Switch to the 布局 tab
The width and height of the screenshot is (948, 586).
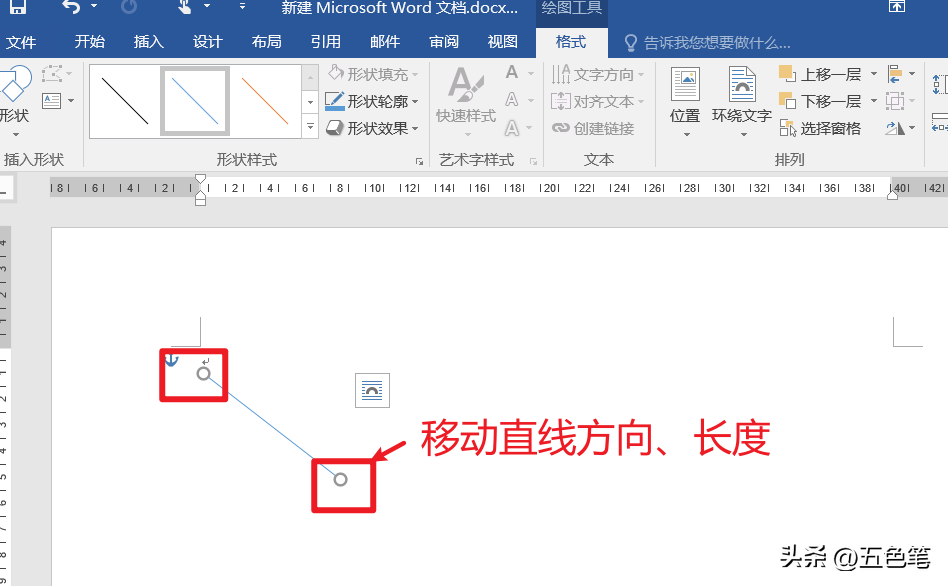267,42
